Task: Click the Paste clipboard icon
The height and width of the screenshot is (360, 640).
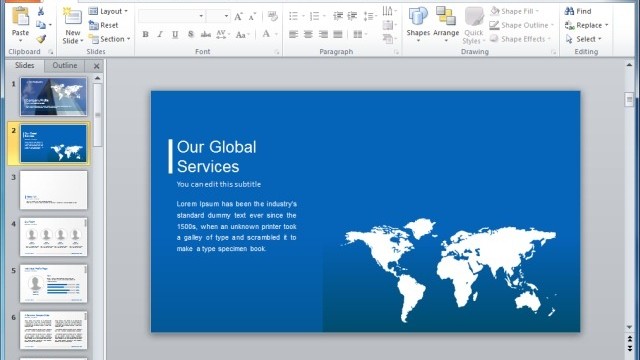Action: (20, 16)
